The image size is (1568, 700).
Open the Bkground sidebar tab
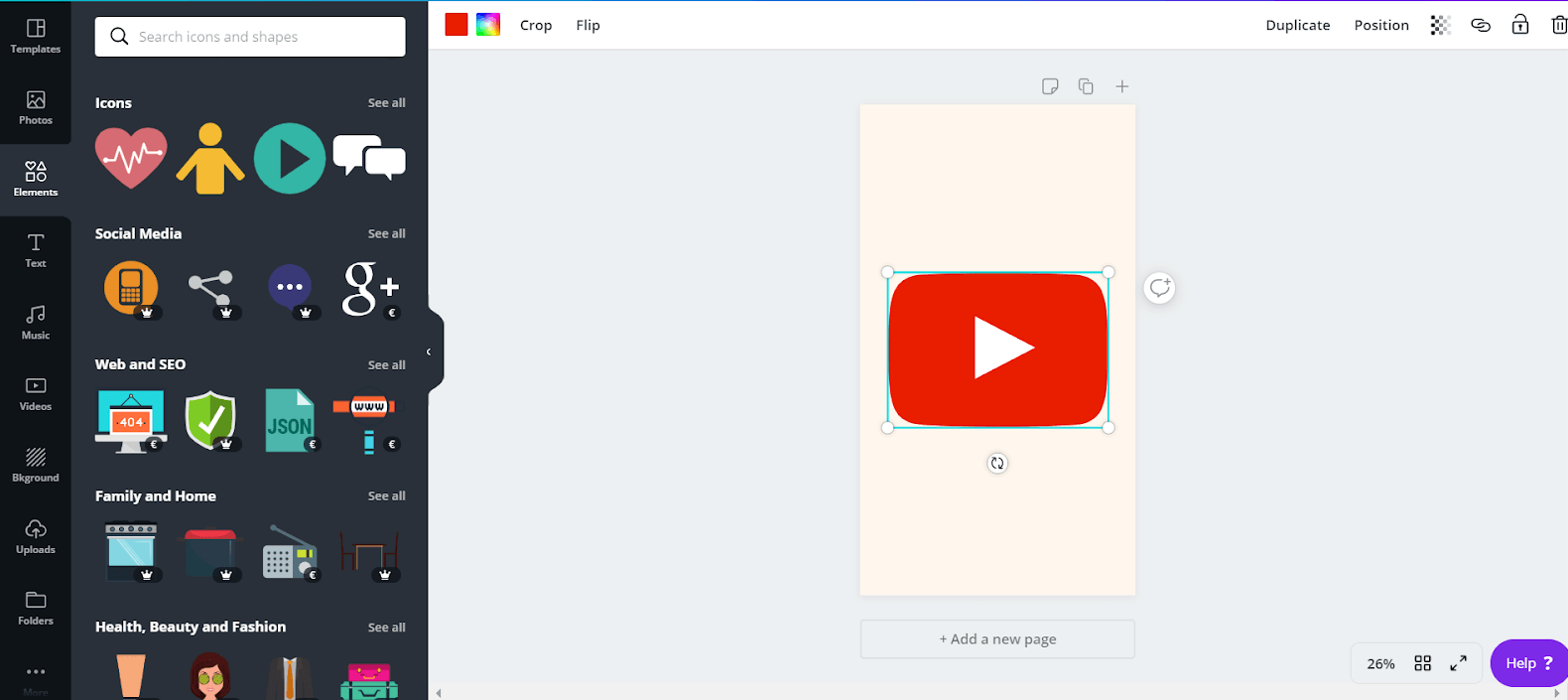coord(36,465)
